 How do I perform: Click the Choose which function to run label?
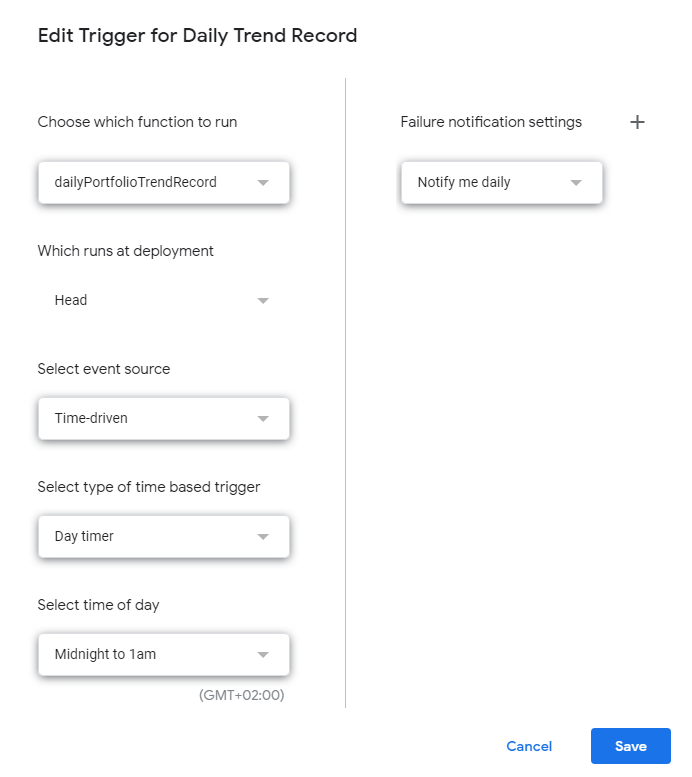click(137, 122)
